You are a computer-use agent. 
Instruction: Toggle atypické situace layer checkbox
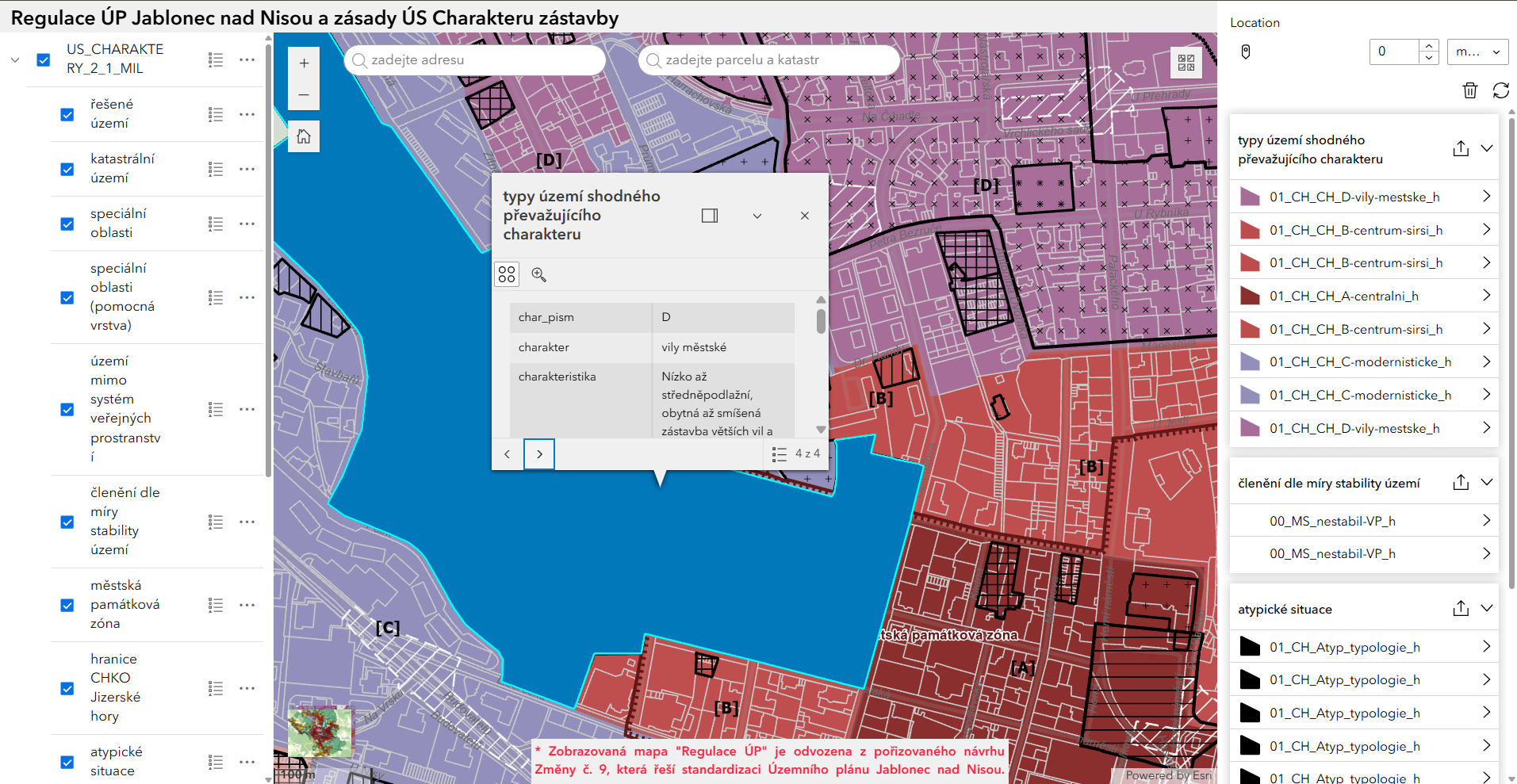coord(67,762)
